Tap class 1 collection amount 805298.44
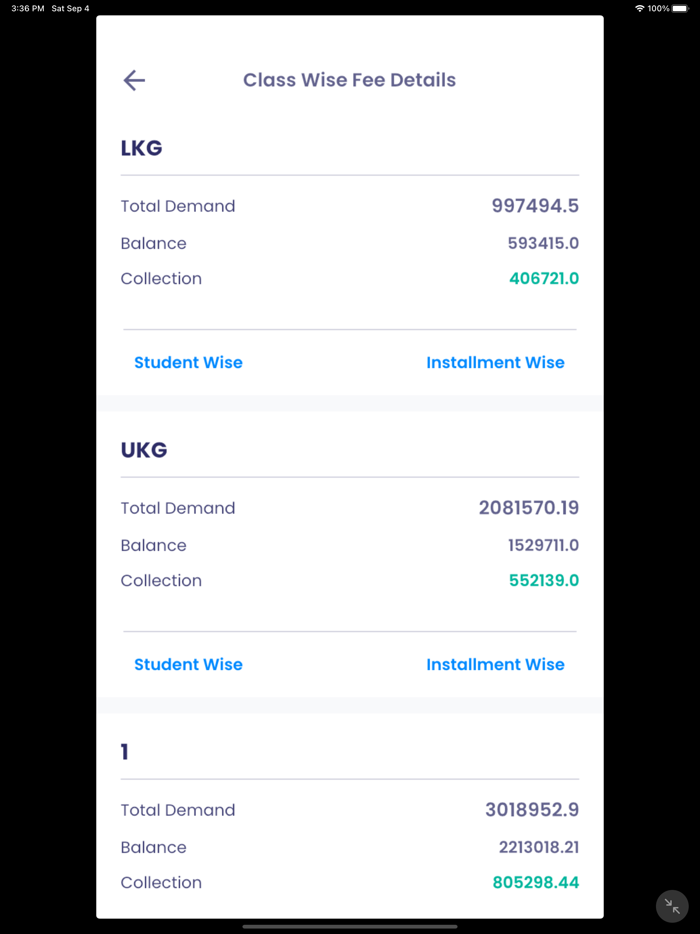This screenshot has width=700, height=934. point(536,883)
